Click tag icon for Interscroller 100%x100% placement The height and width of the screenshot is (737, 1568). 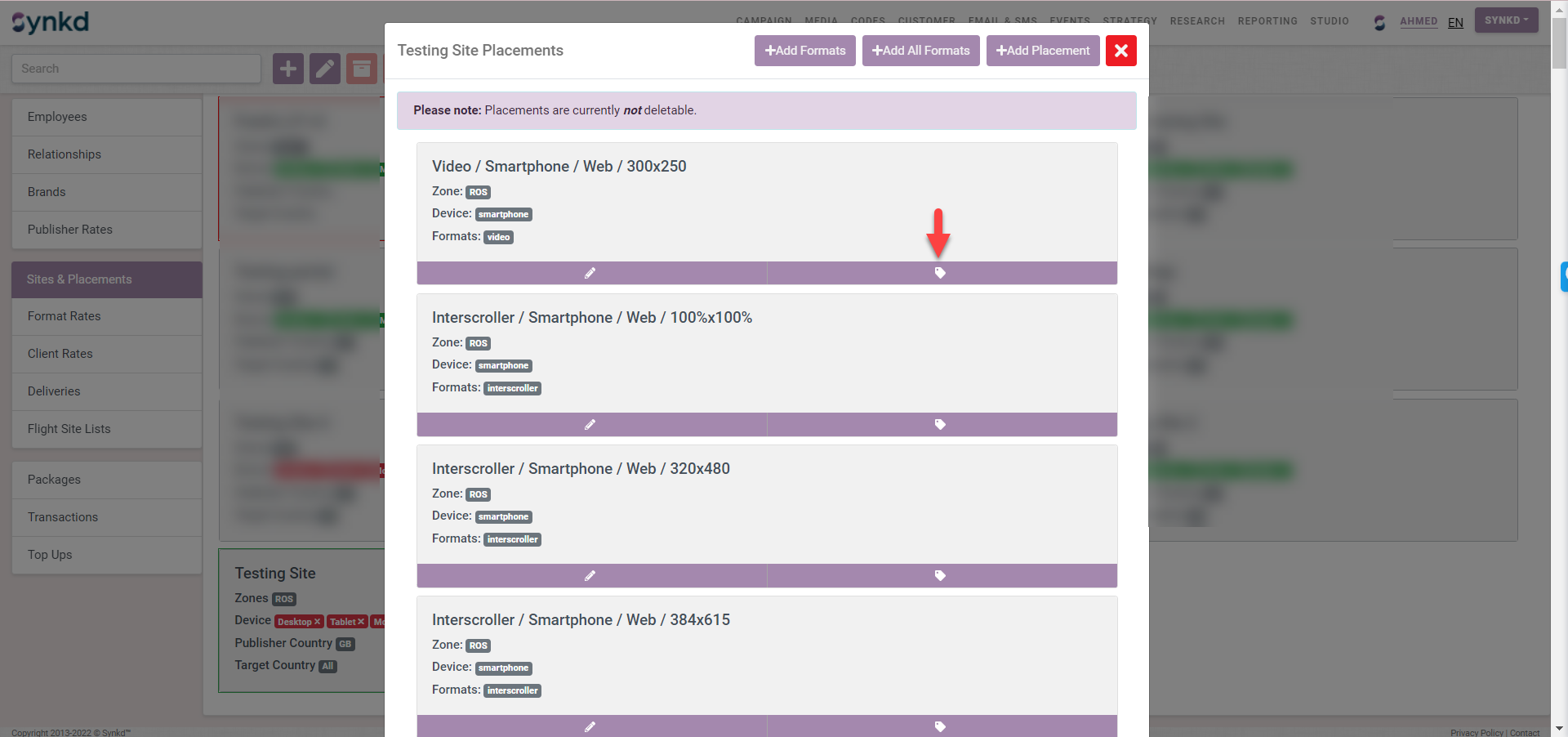(x=940, y=424)
